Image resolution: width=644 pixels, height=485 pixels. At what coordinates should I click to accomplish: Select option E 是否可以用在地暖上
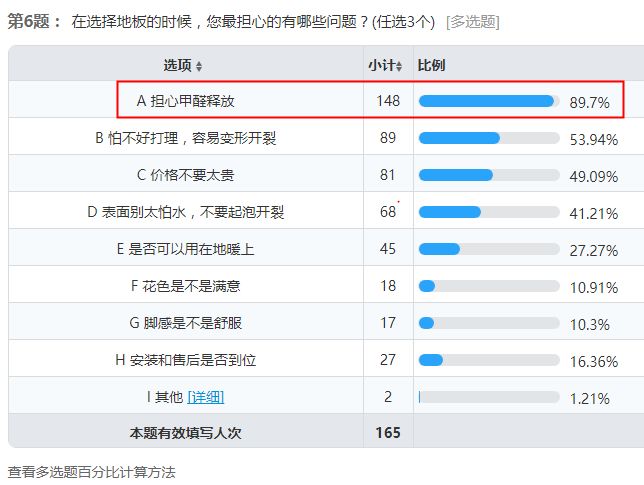186,249
